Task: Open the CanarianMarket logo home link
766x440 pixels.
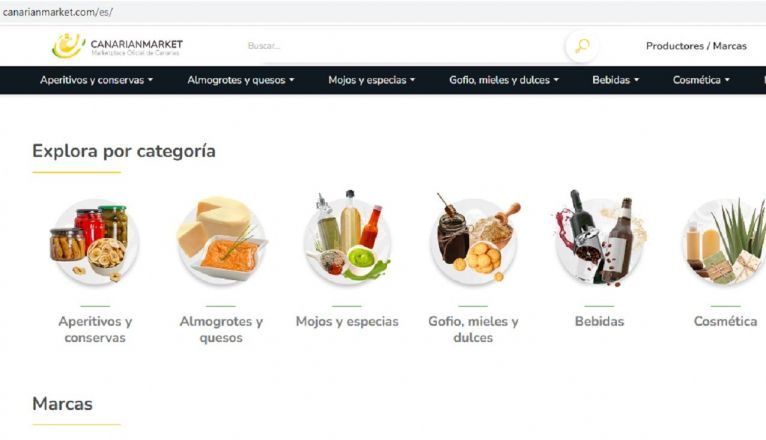Action: coord(117,46)
